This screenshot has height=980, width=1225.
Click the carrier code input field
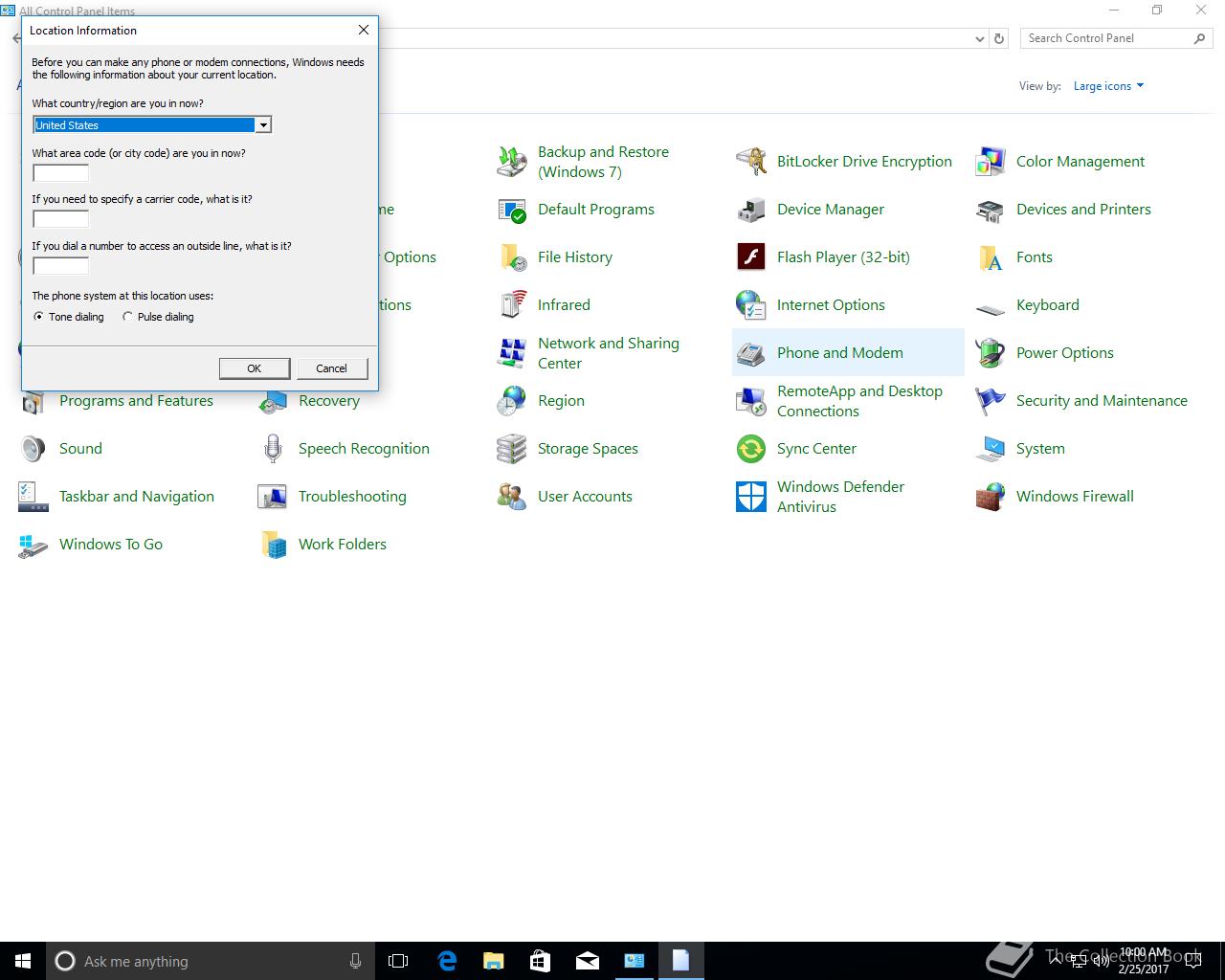(x=61, y=219)
